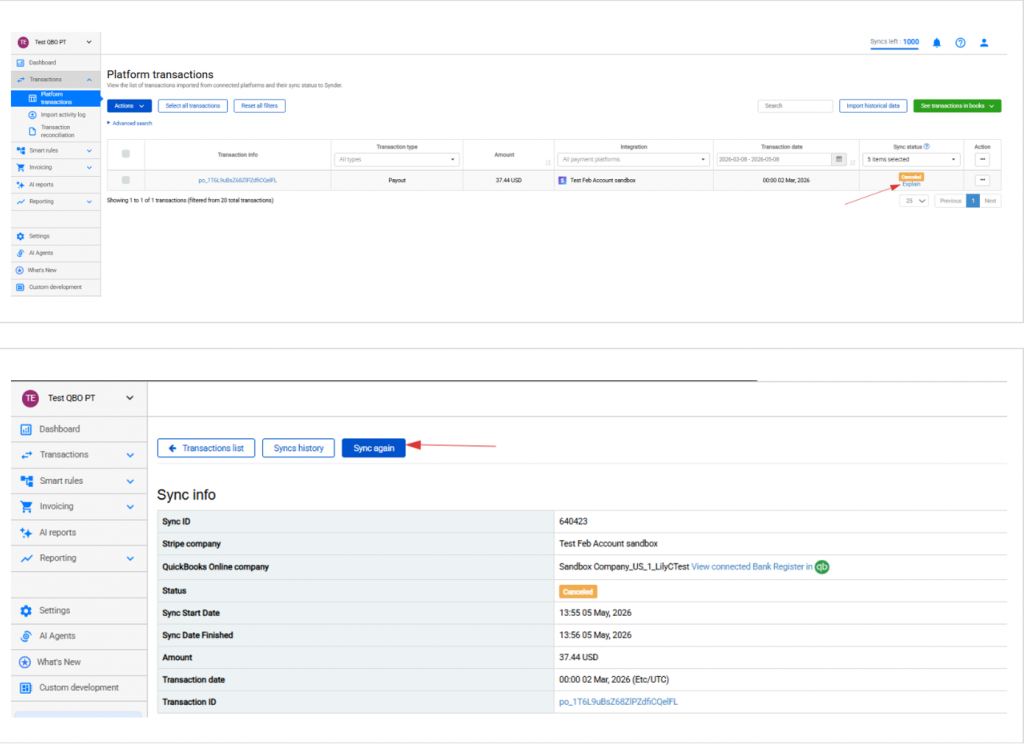This screenshot has height=747, width=1024.
Task: Click Explain link under Canceled status
Action: [x=911, y=184]
